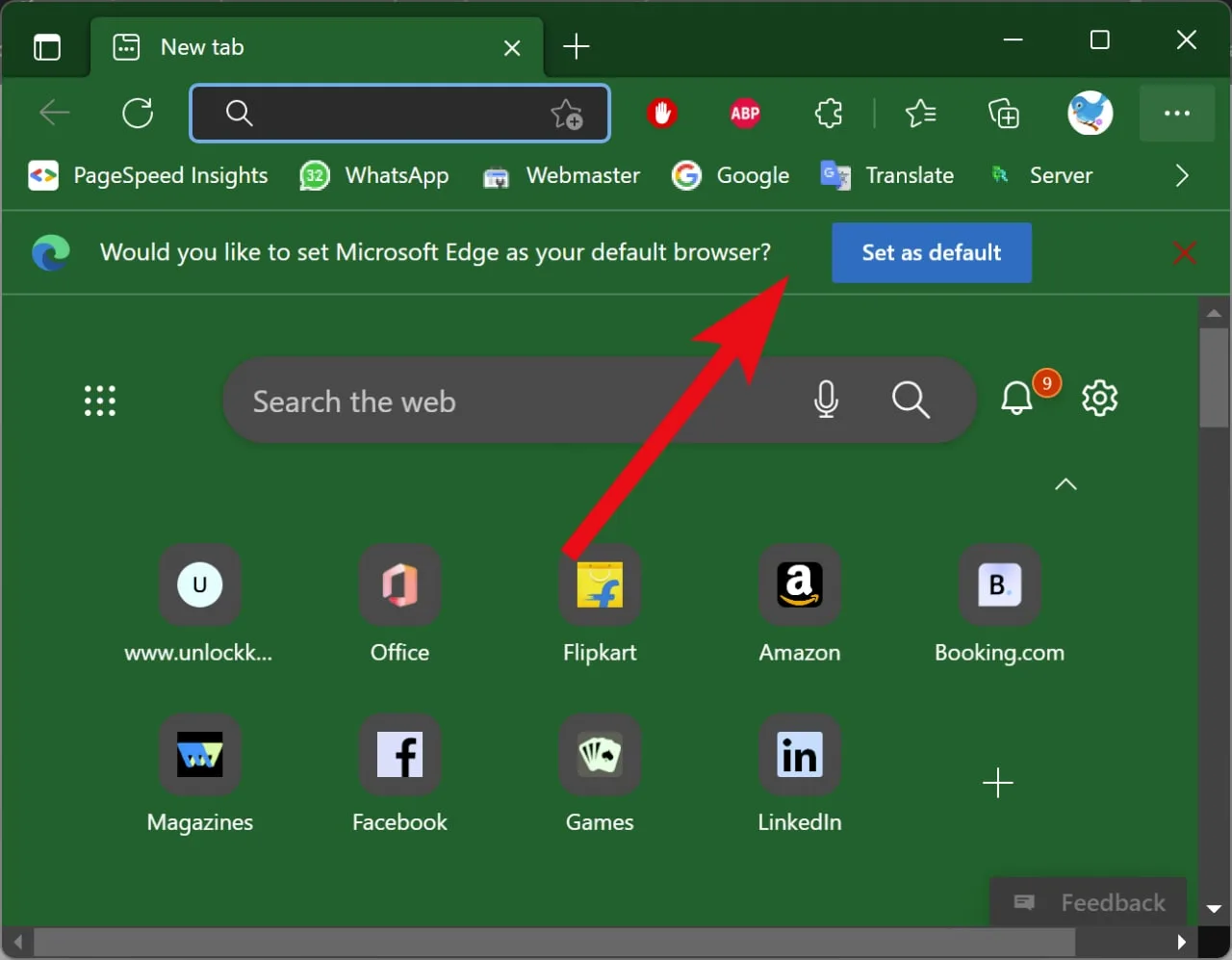
Task: Expand more favorites bar items chevron
Action: click(1182, 175)
